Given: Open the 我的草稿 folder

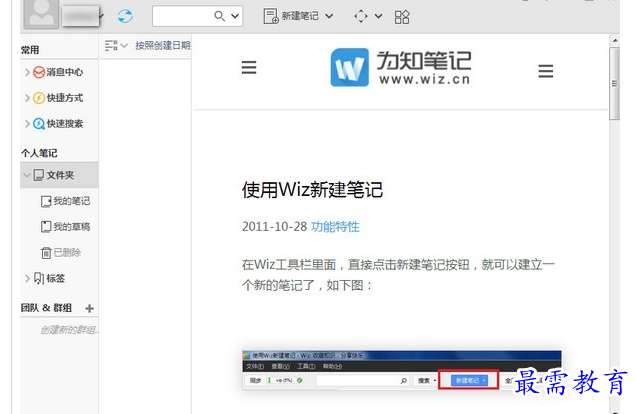Looking at the screenshot, I should (x=72, y=226).
